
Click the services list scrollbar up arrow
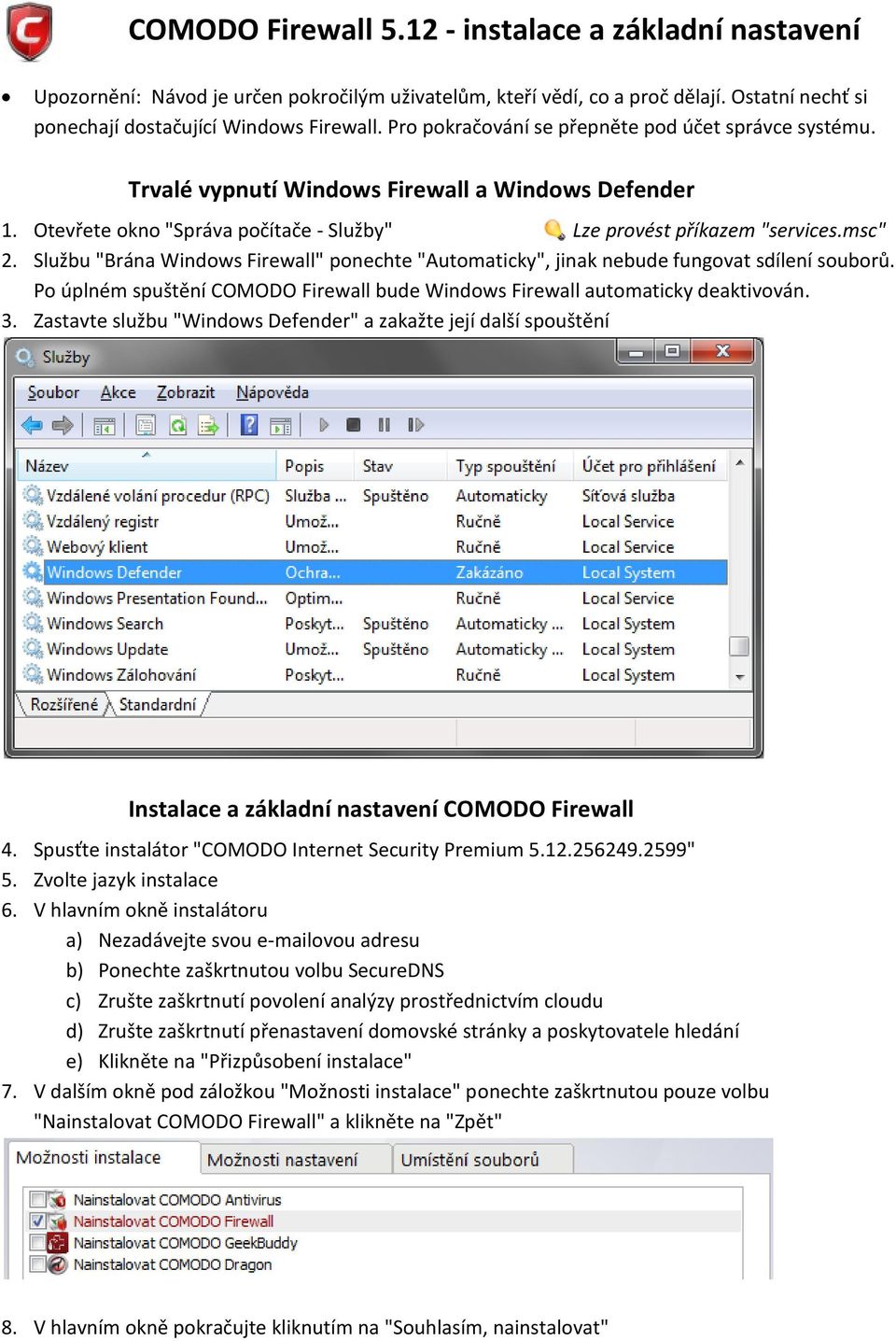(739, 462)
